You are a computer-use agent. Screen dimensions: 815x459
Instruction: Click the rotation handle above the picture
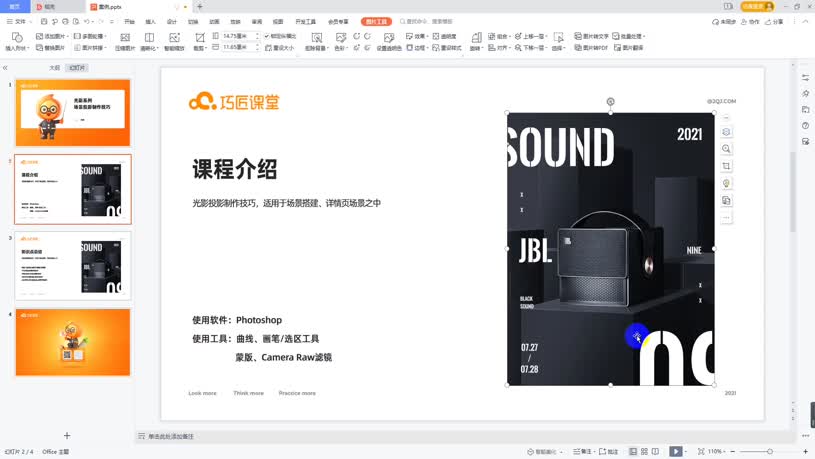(610, 101)
